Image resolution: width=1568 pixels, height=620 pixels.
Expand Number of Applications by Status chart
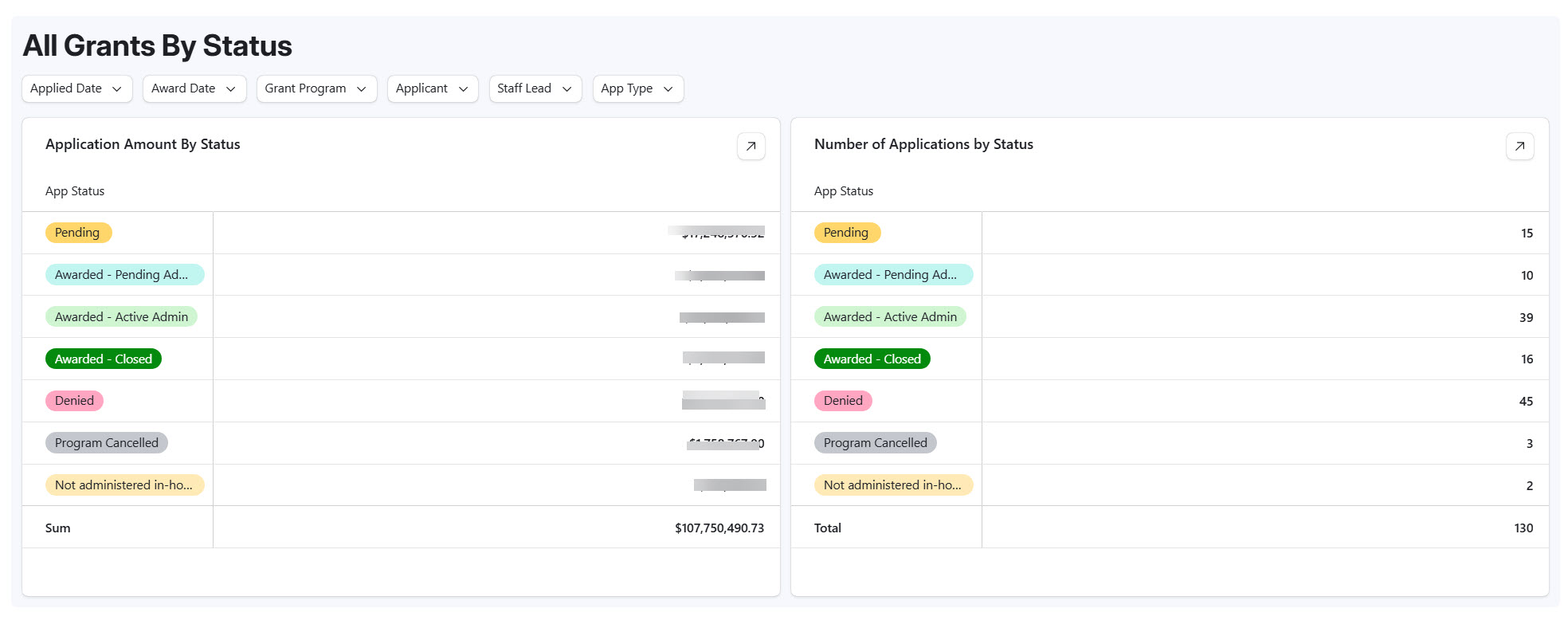pyautogui.click(x=1519, y=146)
